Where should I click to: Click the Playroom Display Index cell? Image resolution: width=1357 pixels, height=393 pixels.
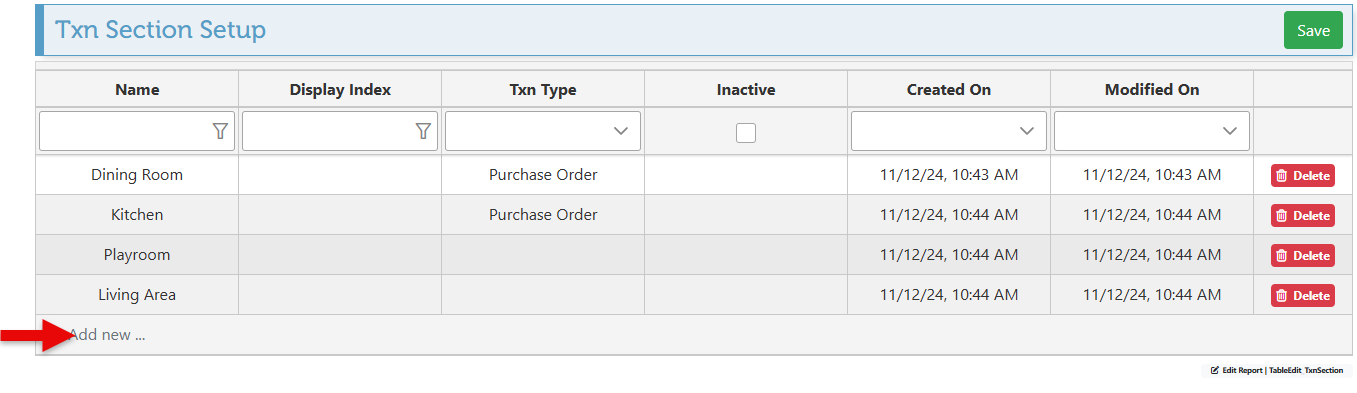340,255
